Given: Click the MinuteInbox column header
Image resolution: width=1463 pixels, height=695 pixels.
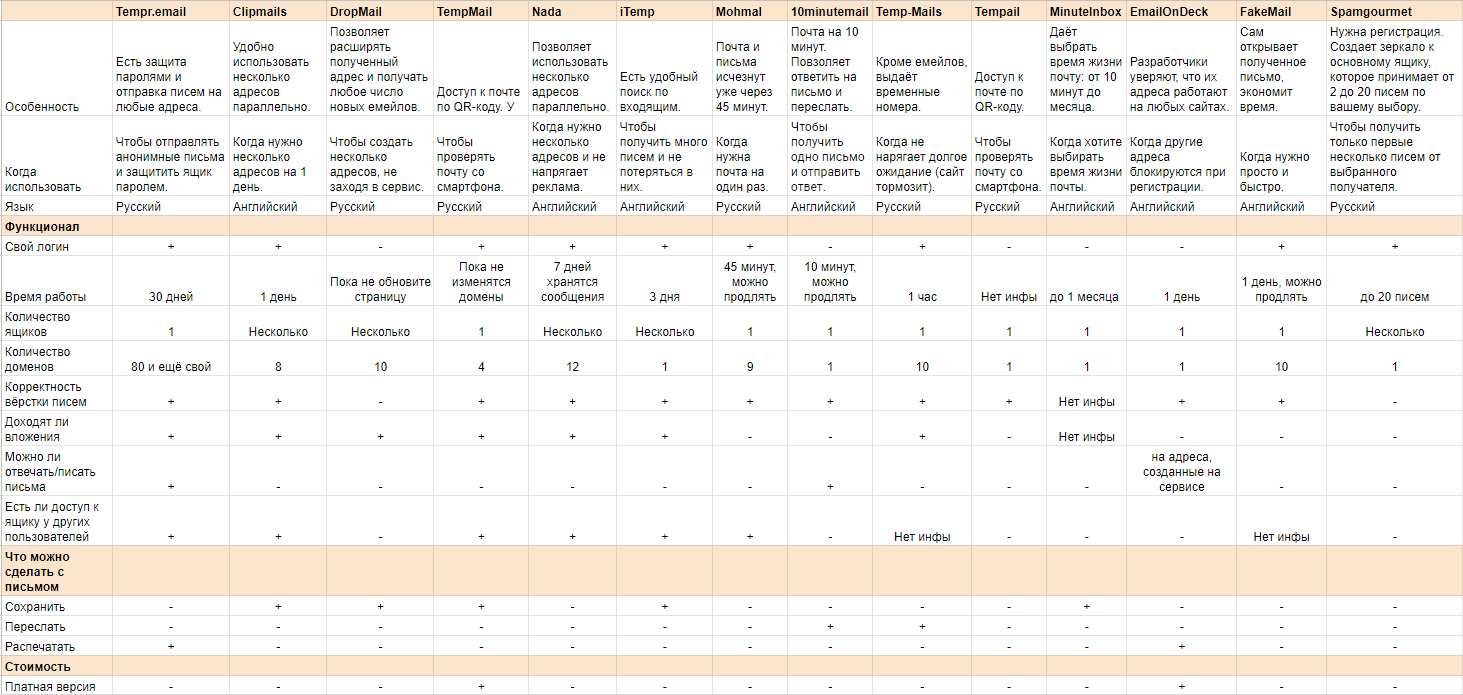Looking at the screenshot, I should click(1085, 12).
